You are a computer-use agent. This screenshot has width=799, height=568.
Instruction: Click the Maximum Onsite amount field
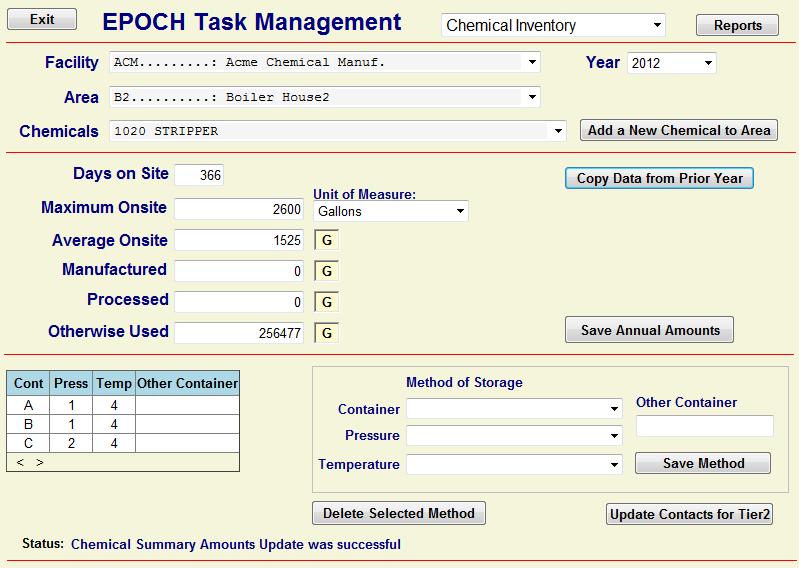239,209
